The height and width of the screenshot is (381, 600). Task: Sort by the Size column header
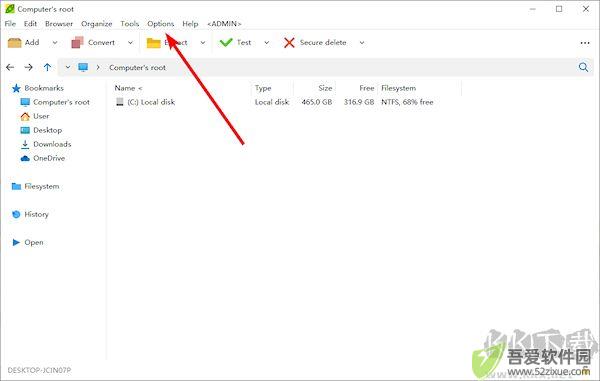(325, 88)
